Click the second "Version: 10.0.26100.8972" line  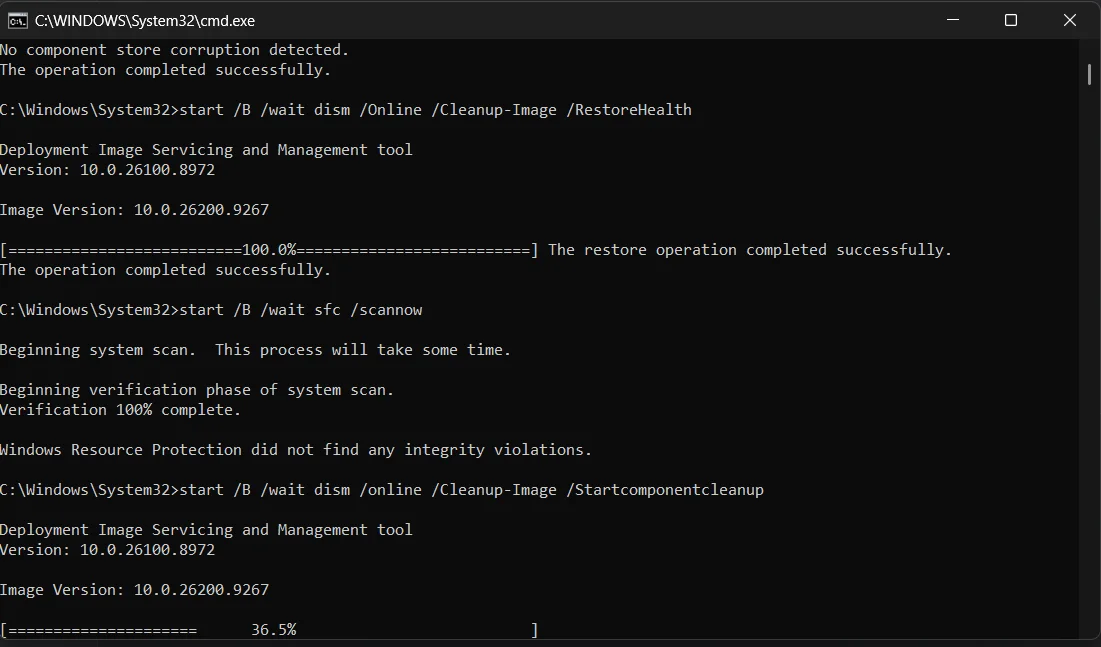click(x=107, y=550)
